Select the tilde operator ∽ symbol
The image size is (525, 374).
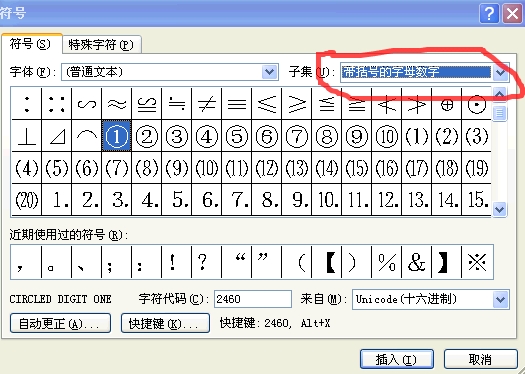pos(86,104)
